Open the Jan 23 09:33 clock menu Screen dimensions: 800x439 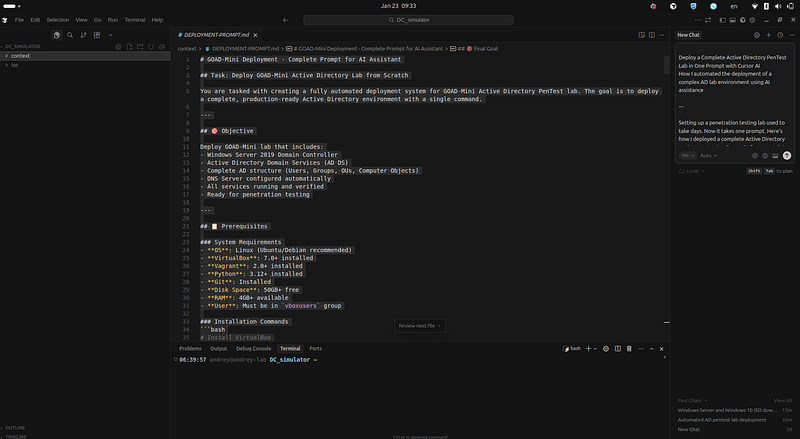[x=398, y=6]
